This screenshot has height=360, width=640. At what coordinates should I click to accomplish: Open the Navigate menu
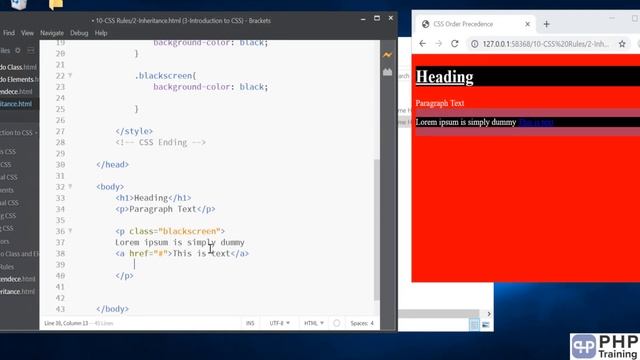click(52, 33)
